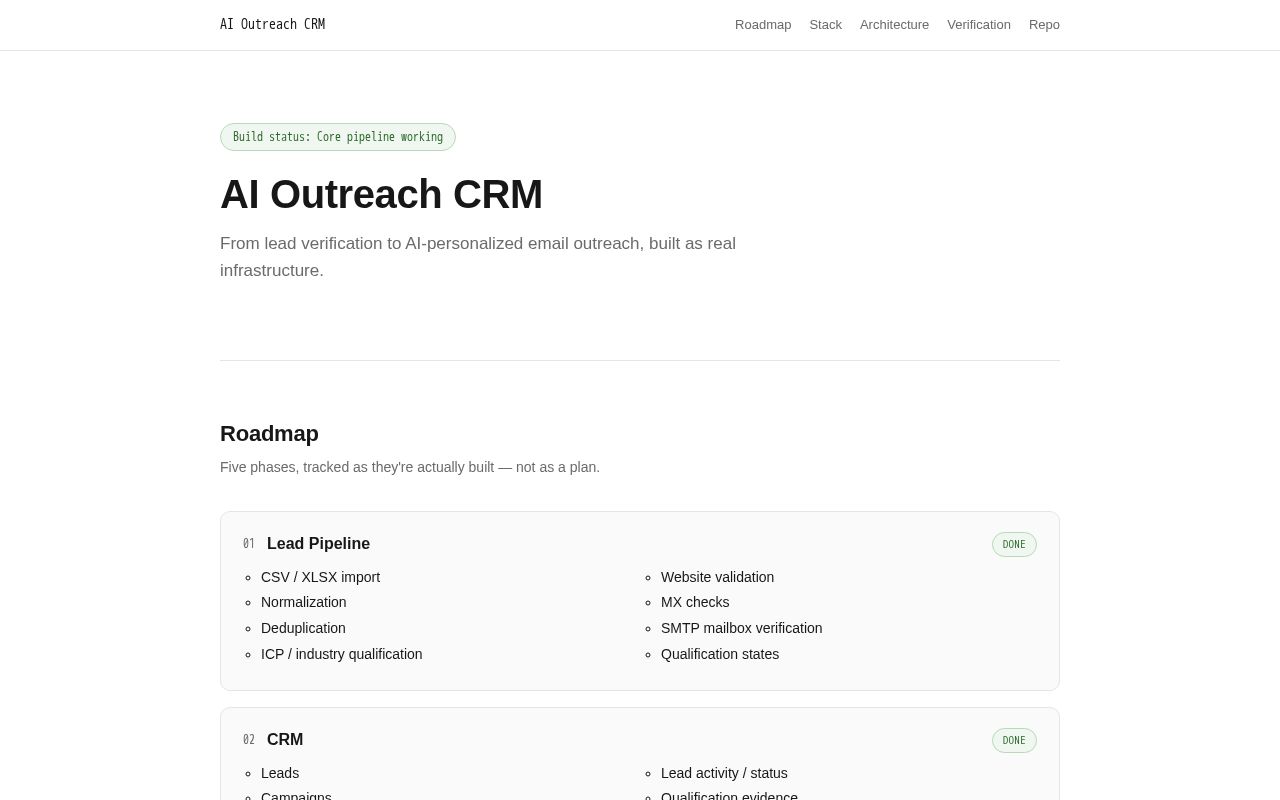1280x800 pixels.
Task: Click the Leads item in CRM card
Action: tap(280, 773)
